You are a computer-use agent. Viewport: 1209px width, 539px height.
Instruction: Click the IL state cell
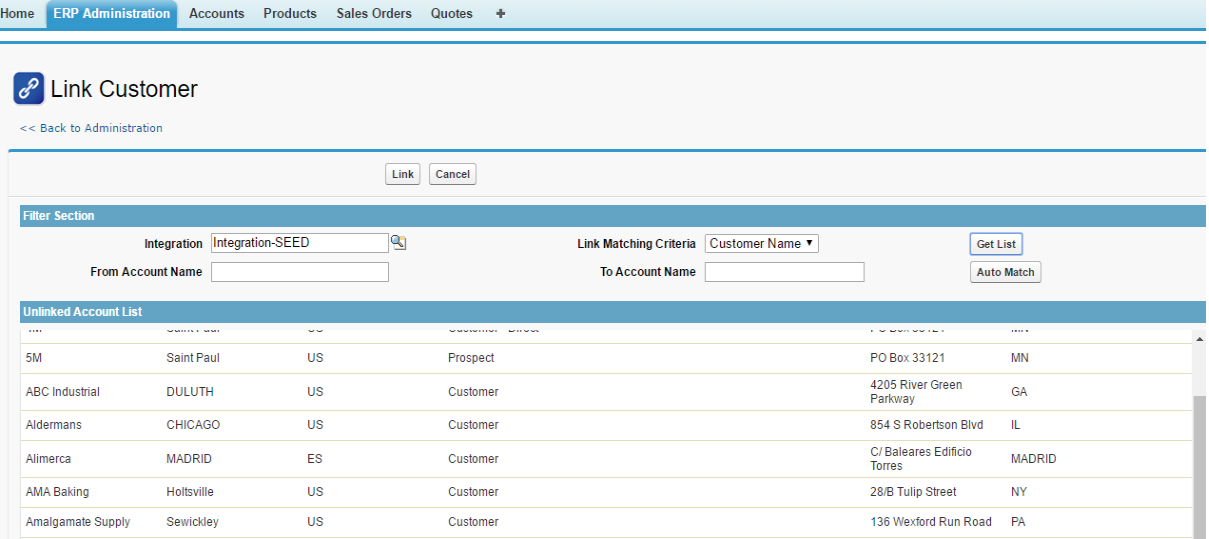click(1016, 425)
